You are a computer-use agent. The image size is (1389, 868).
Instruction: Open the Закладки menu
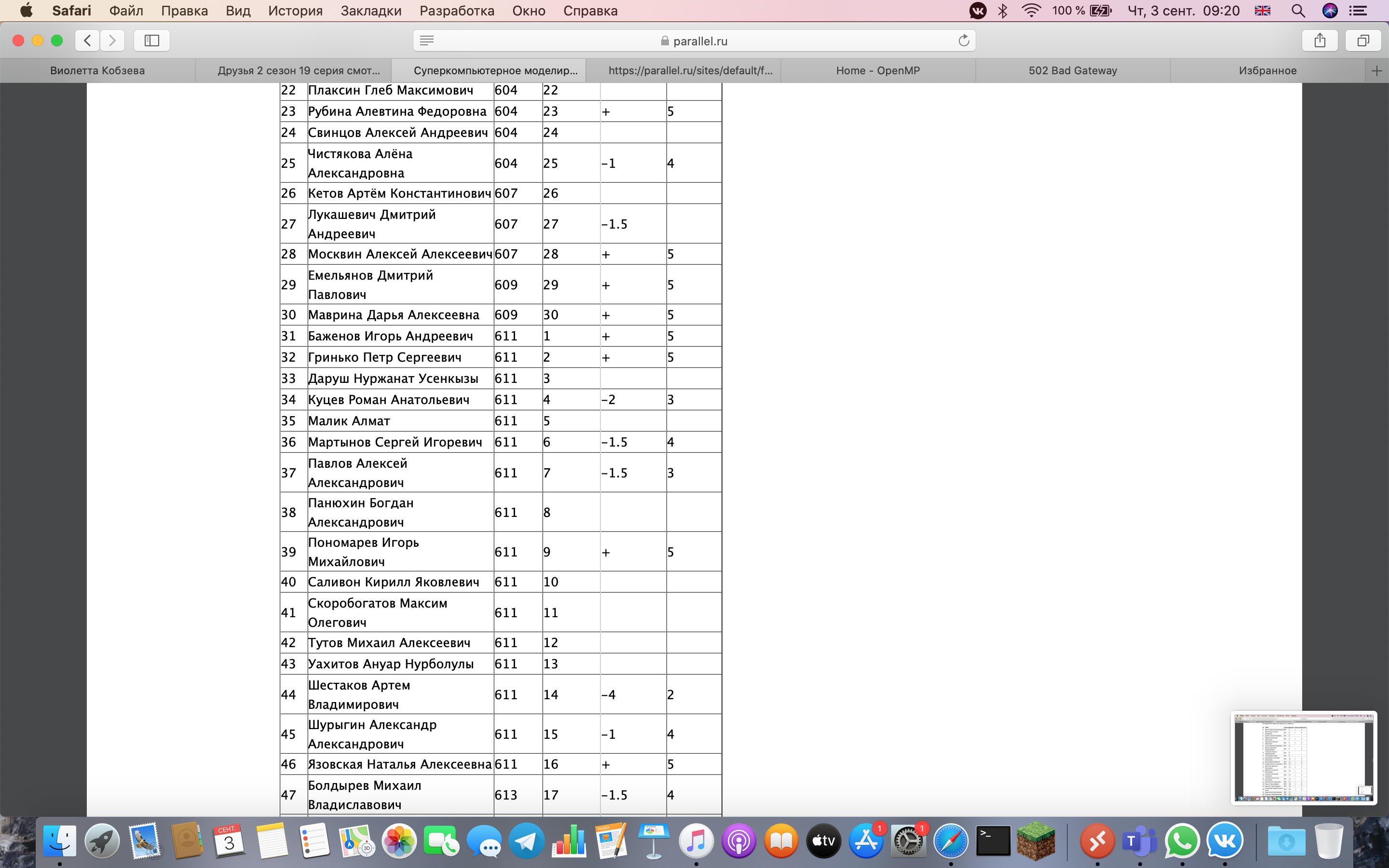[371, 10]
